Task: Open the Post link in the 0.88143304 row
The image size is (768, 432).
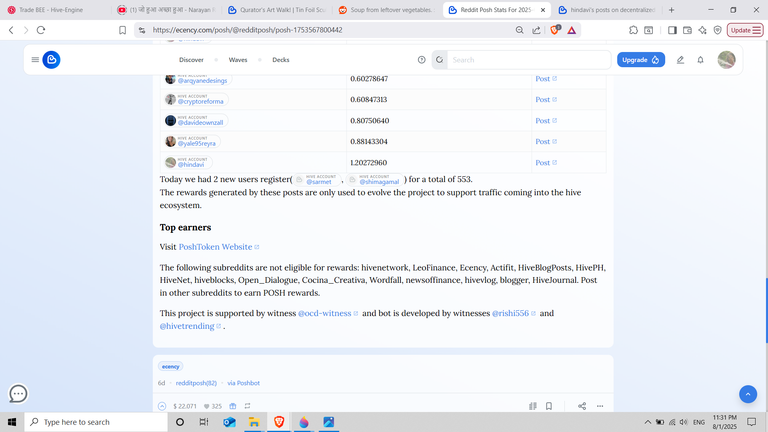Action: coord(546,142)
